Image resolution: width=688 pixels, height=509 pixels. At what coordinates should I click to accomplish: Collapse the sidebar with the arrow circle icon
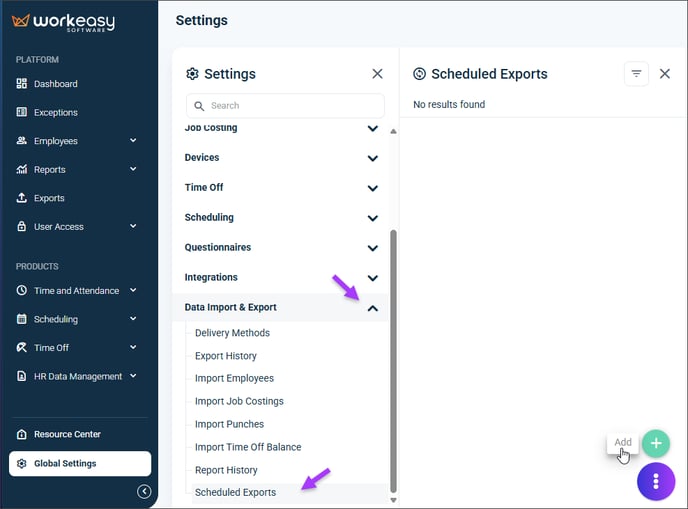144,491
